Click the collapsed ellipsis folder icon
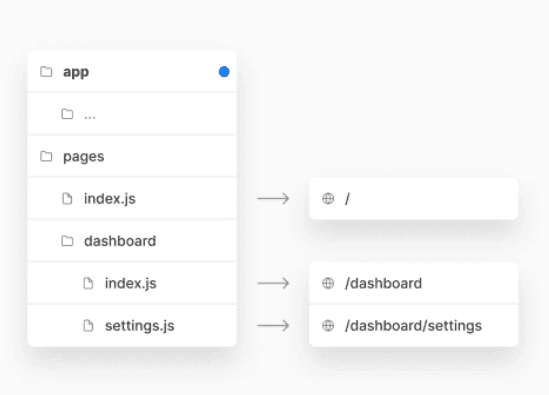 [67, 114]
